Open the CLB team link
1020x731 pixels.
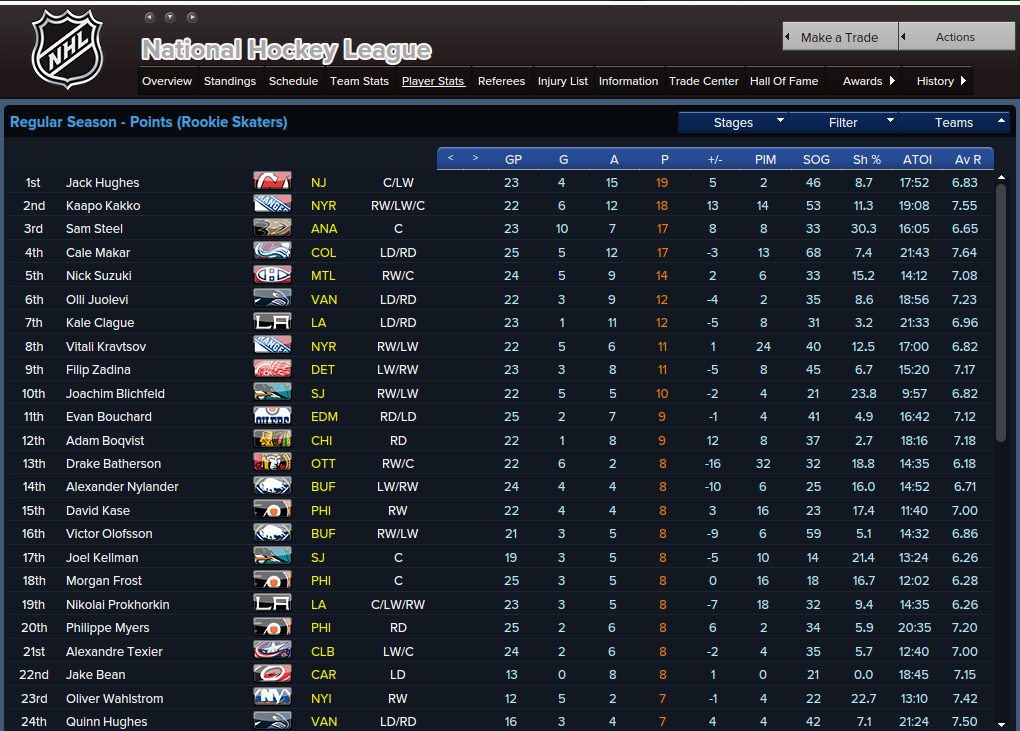tap(323, 652)
